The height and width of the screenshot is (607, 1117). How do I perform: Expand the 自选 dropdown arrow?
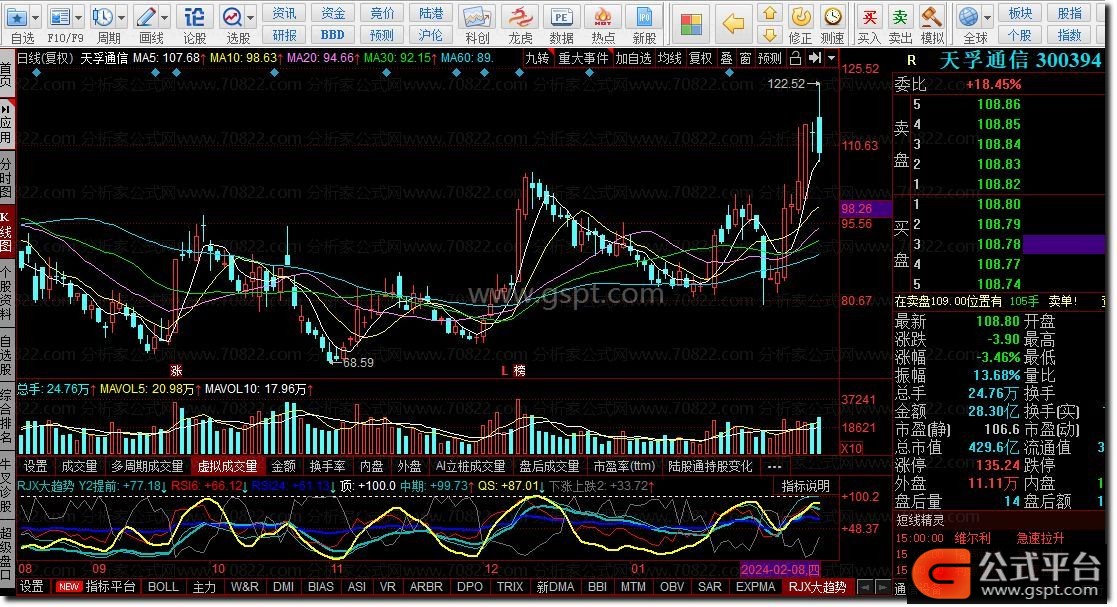tap(35, 17)
